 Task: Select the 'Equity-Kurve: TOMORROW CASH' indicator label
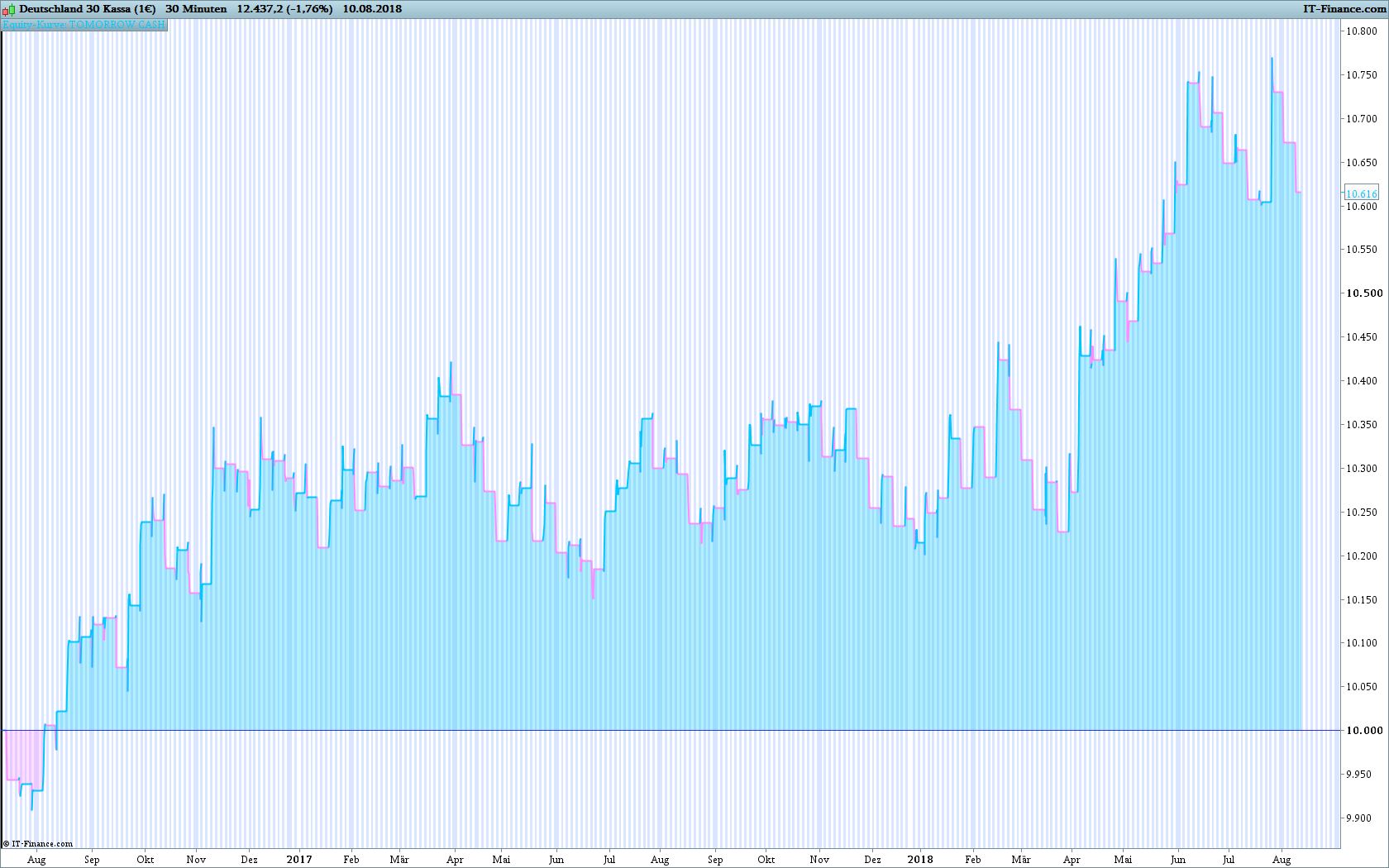coord(84,25)
